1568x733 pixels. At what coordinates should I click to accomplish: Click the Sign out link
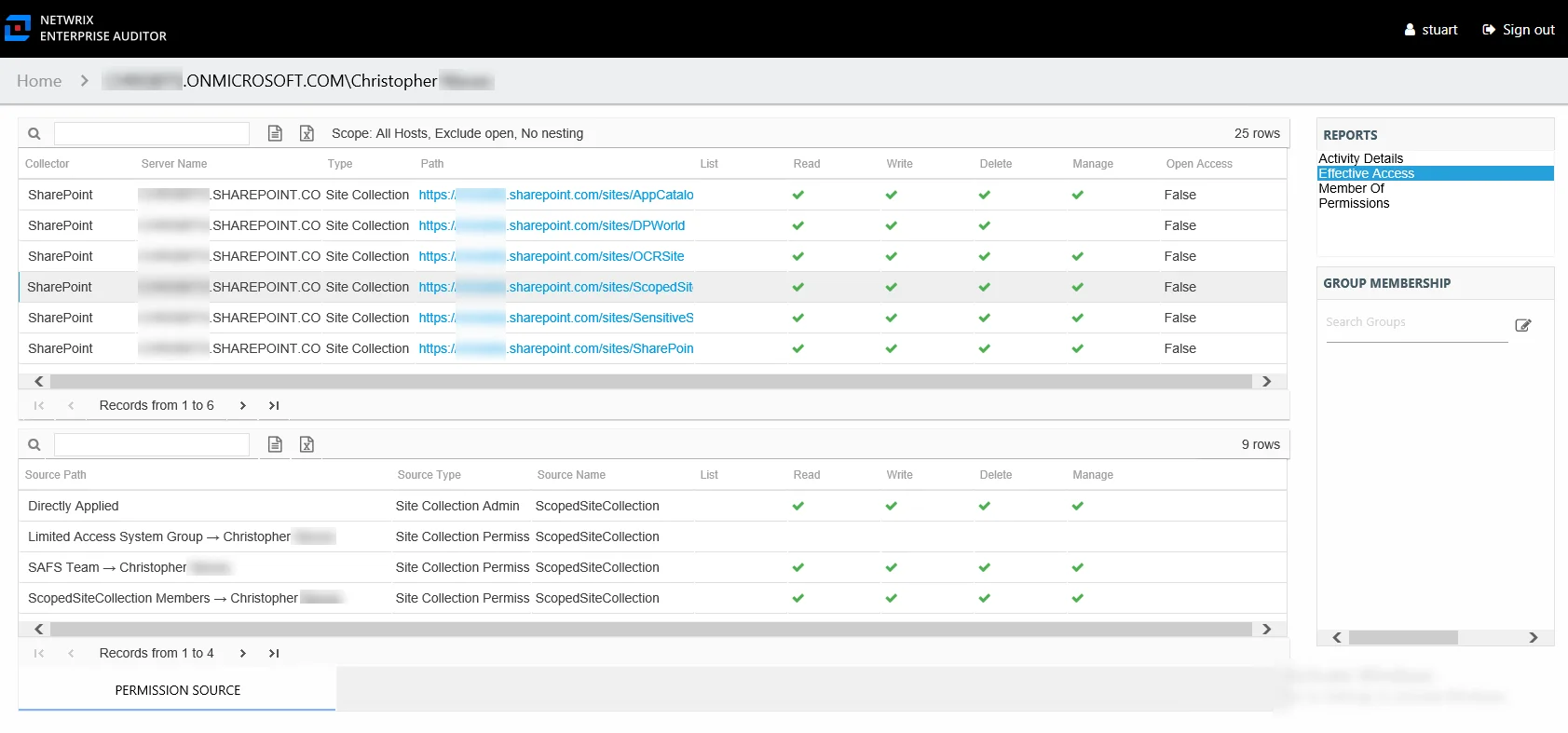(1519, 30)
